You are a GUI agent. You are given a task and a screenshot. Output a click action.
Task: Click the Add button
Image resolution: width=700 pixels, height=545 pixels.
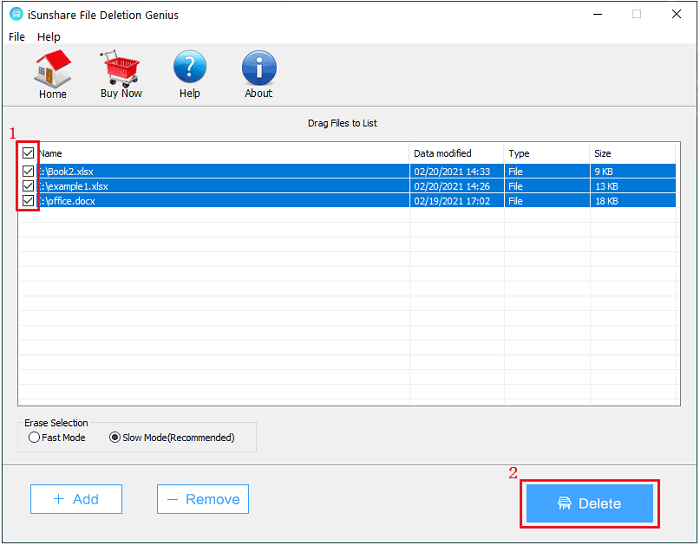[x=76, y=499]
